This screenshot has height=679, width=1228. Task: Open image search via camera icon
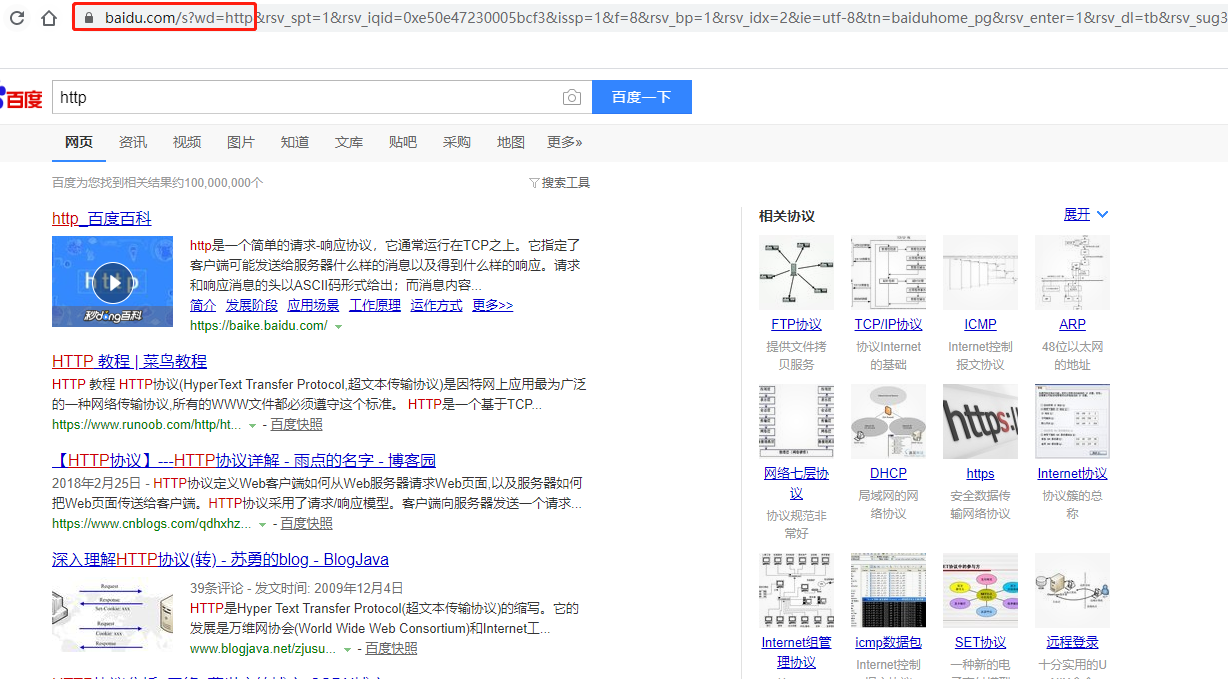point(571,97)
